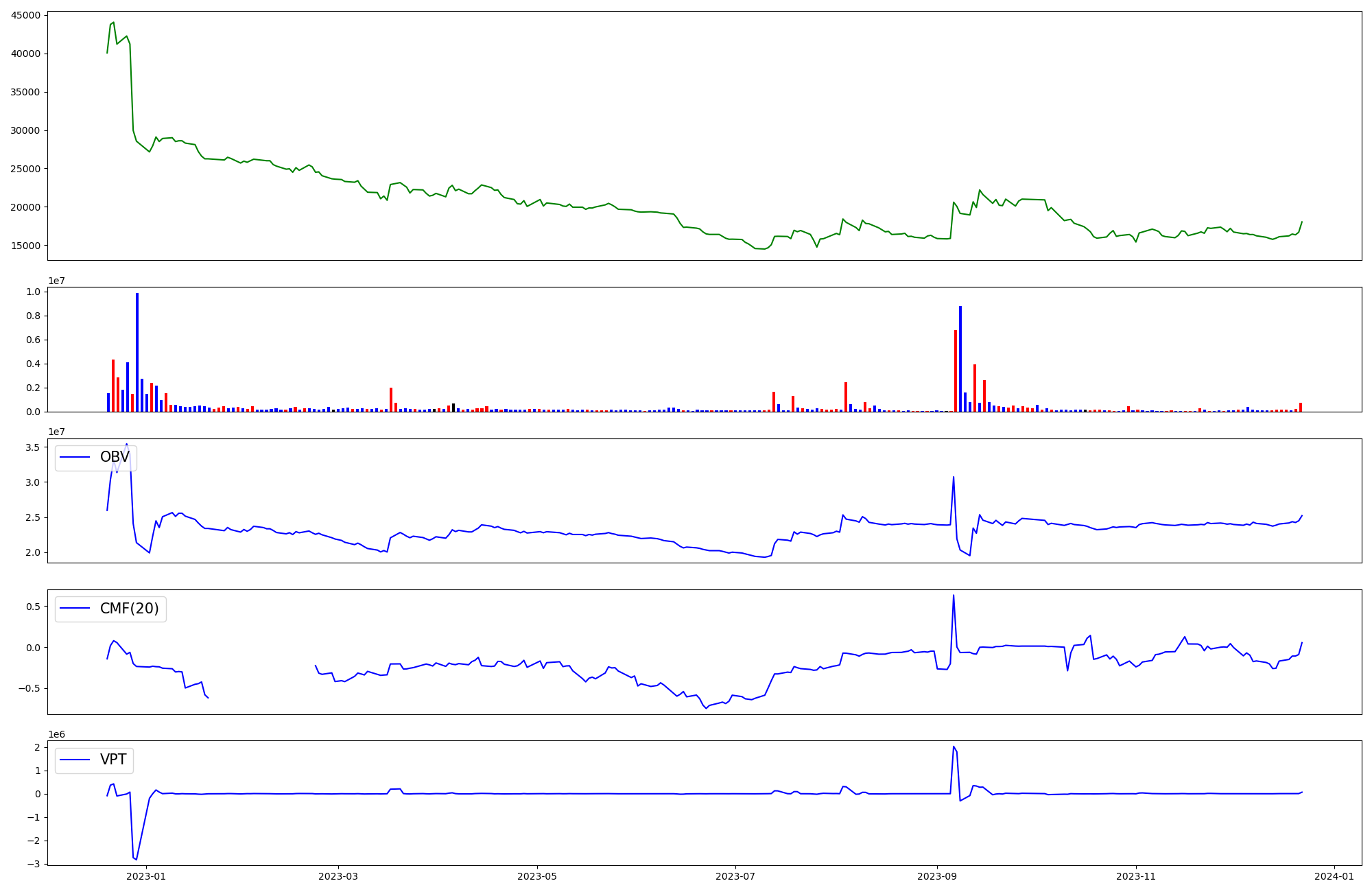Click the VPT lowest trough point
The height and width of the screenshot is (892, 1372).
point(137,859)
